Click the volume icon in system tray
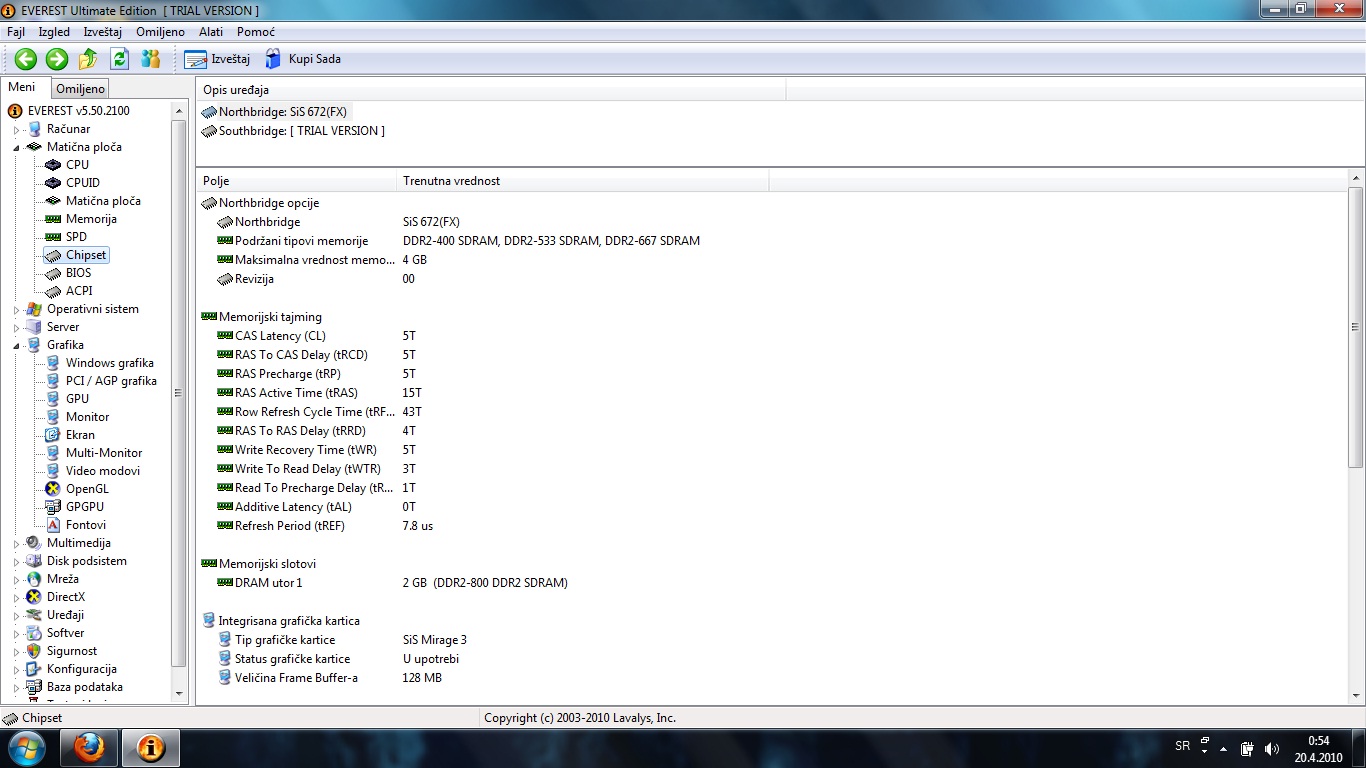Screen dimensions: 1366x768 [x=1272, y=748]
